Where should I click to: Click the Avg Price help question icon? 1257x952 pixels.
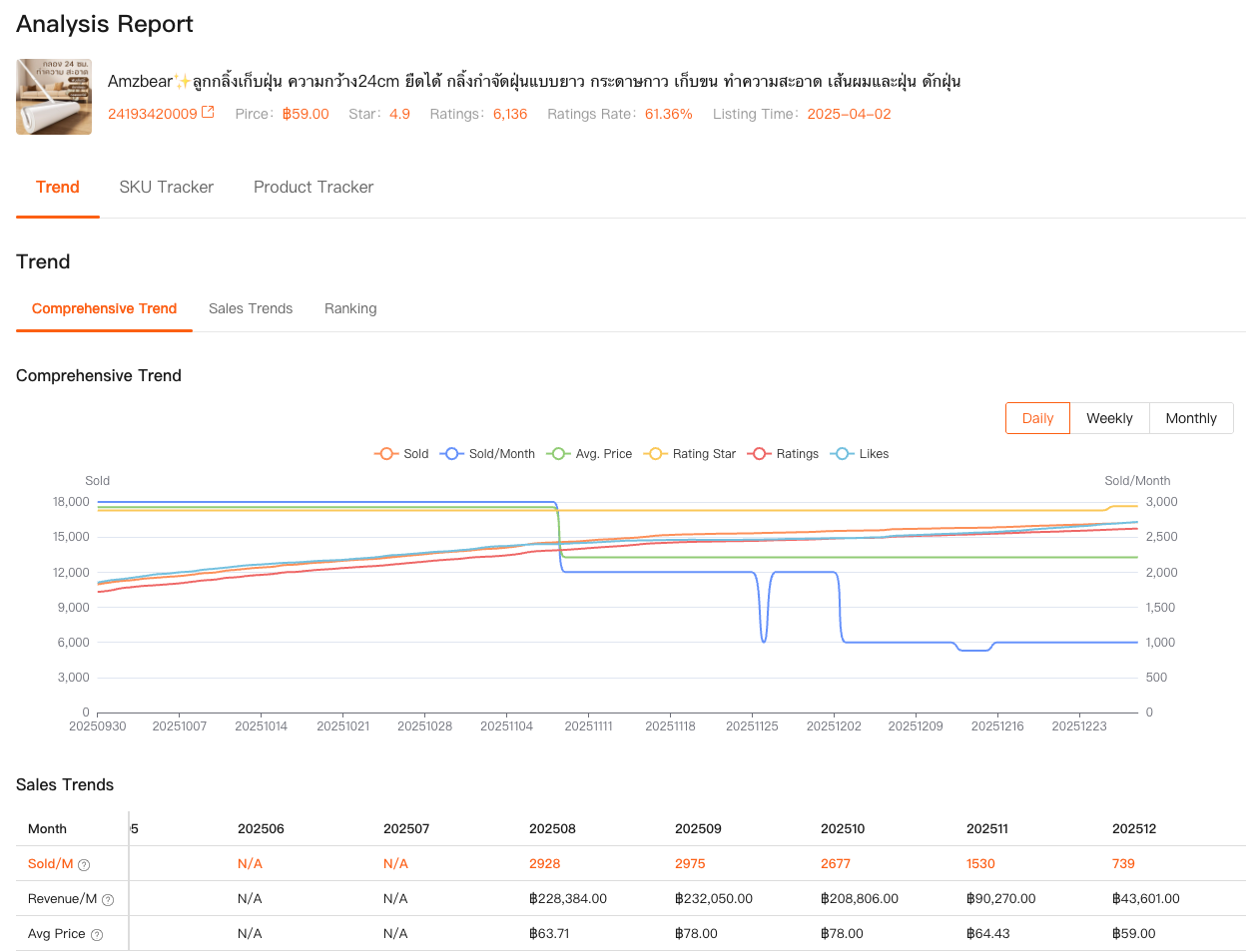[97, 935]
